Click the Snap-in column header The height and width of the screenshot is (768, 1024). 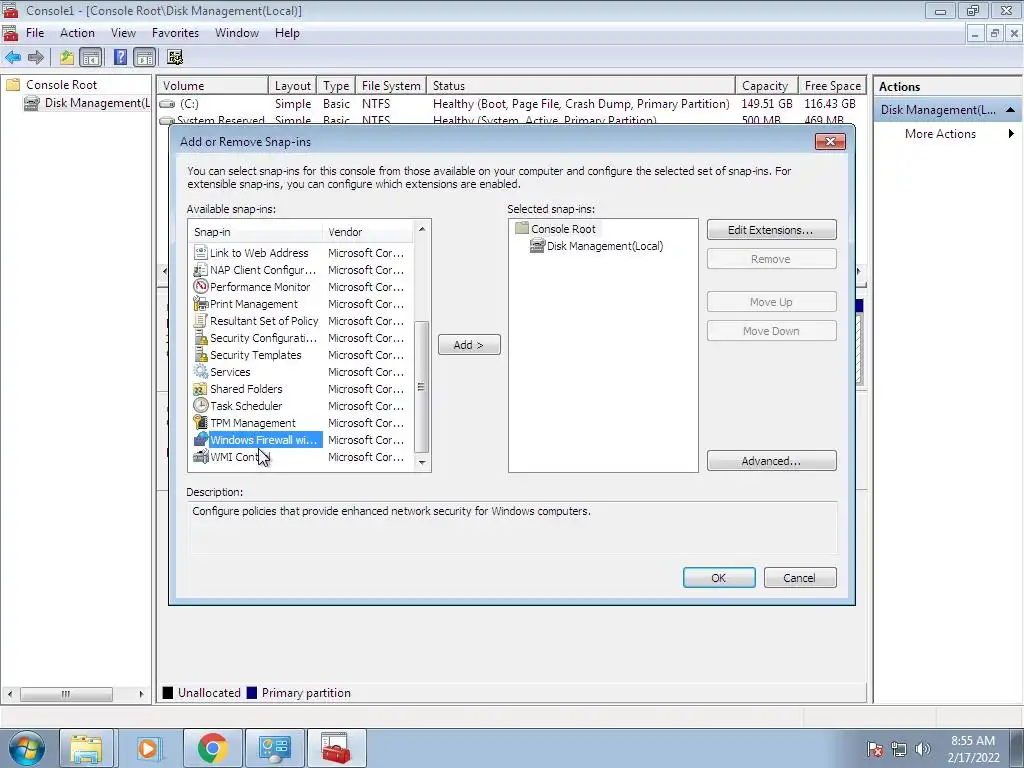[x=257, y=232]
